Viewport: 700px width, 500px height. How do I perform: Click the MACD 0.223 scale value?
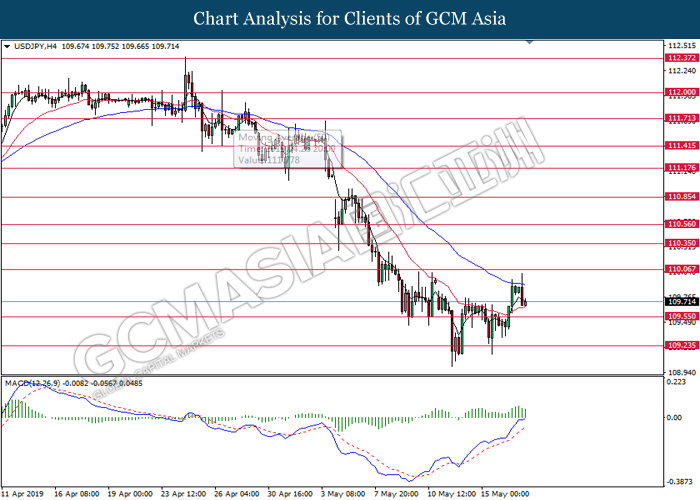coord(676,382)
